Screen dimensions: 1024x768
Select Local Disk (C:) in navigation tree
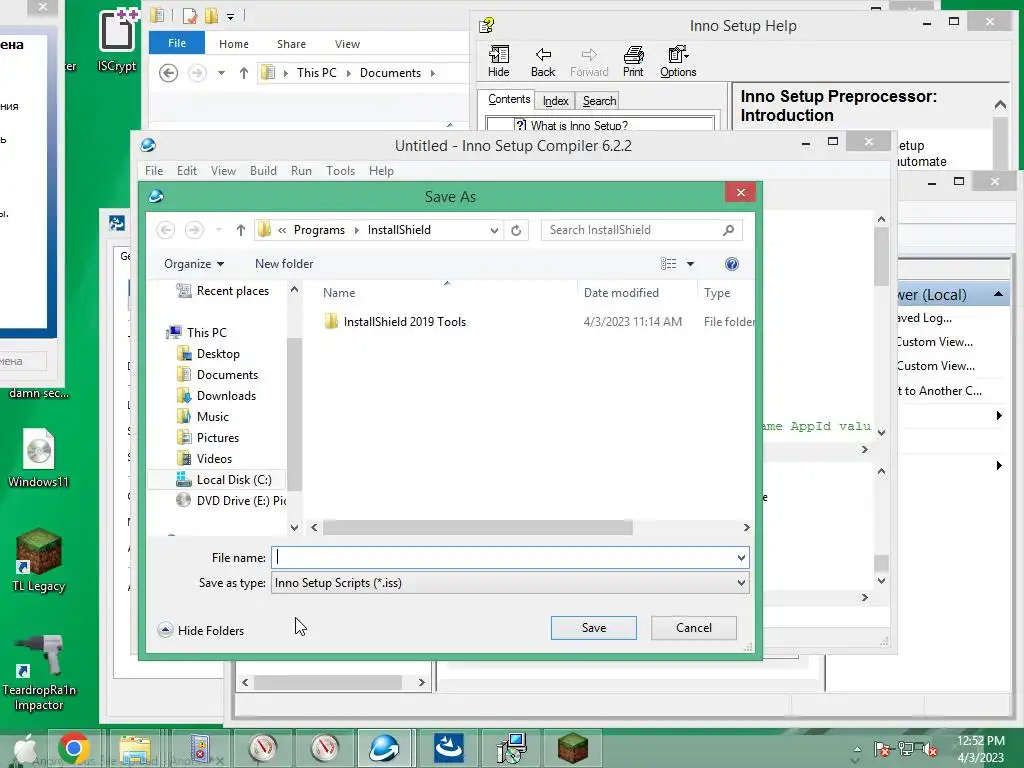coord(234,479)
